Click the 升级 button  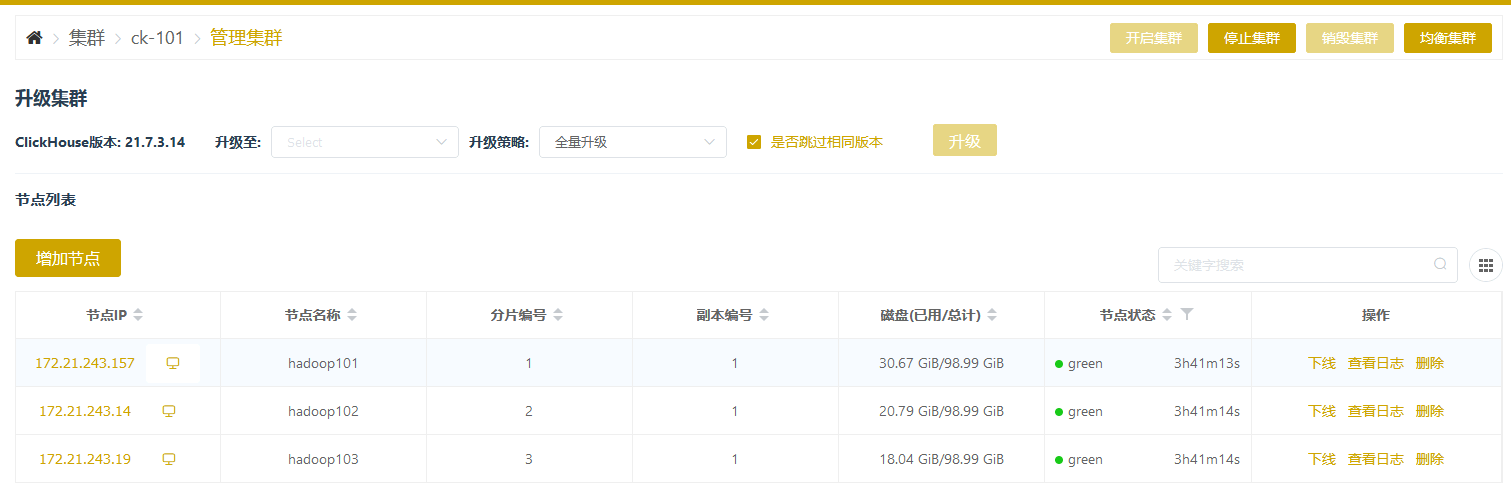[965, 140]
